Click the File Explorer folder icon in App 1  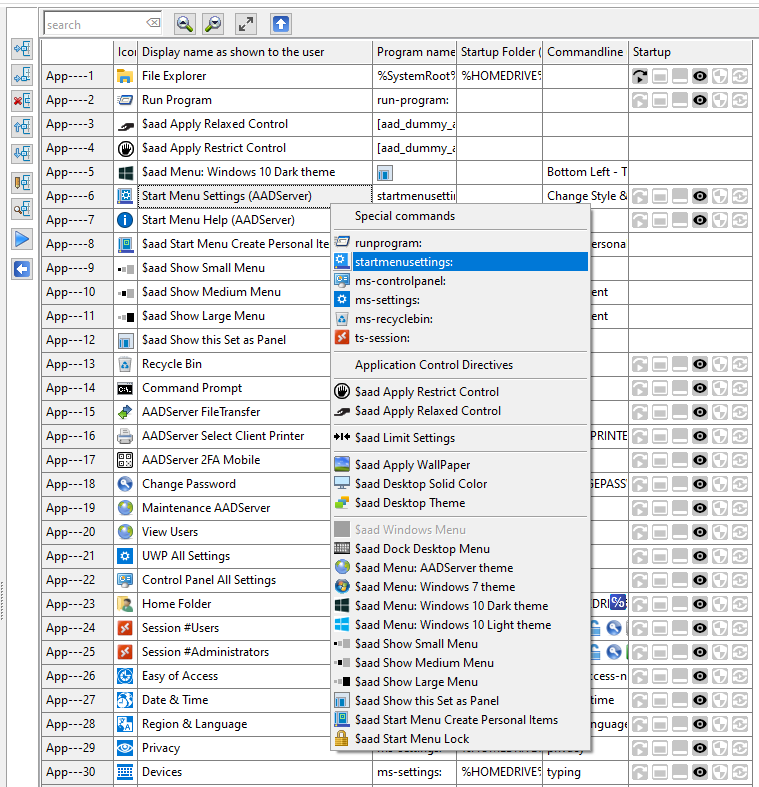click(125, 76)
